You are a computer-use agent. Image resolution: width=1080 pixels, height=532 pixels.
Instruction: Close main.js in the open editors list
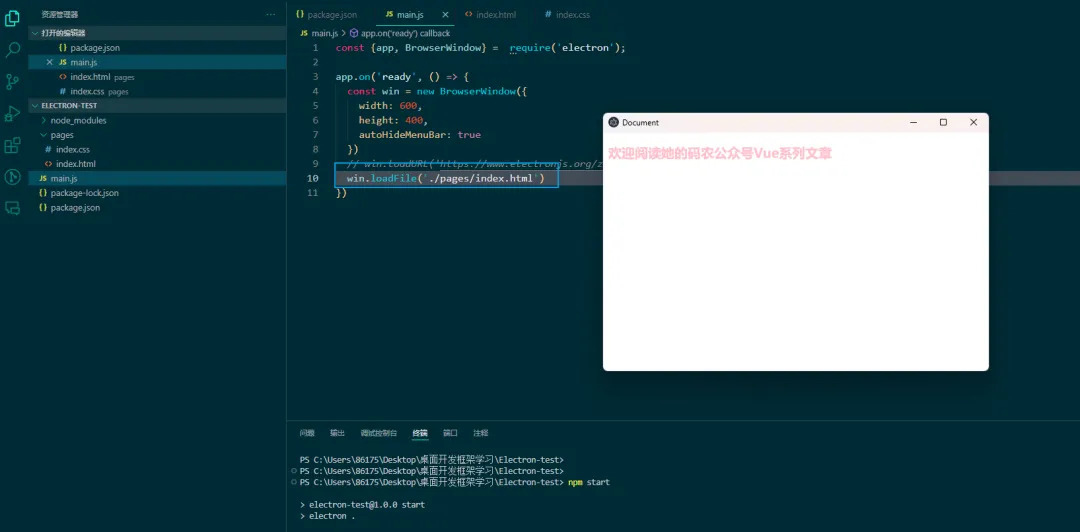click(x=50, y=62)
